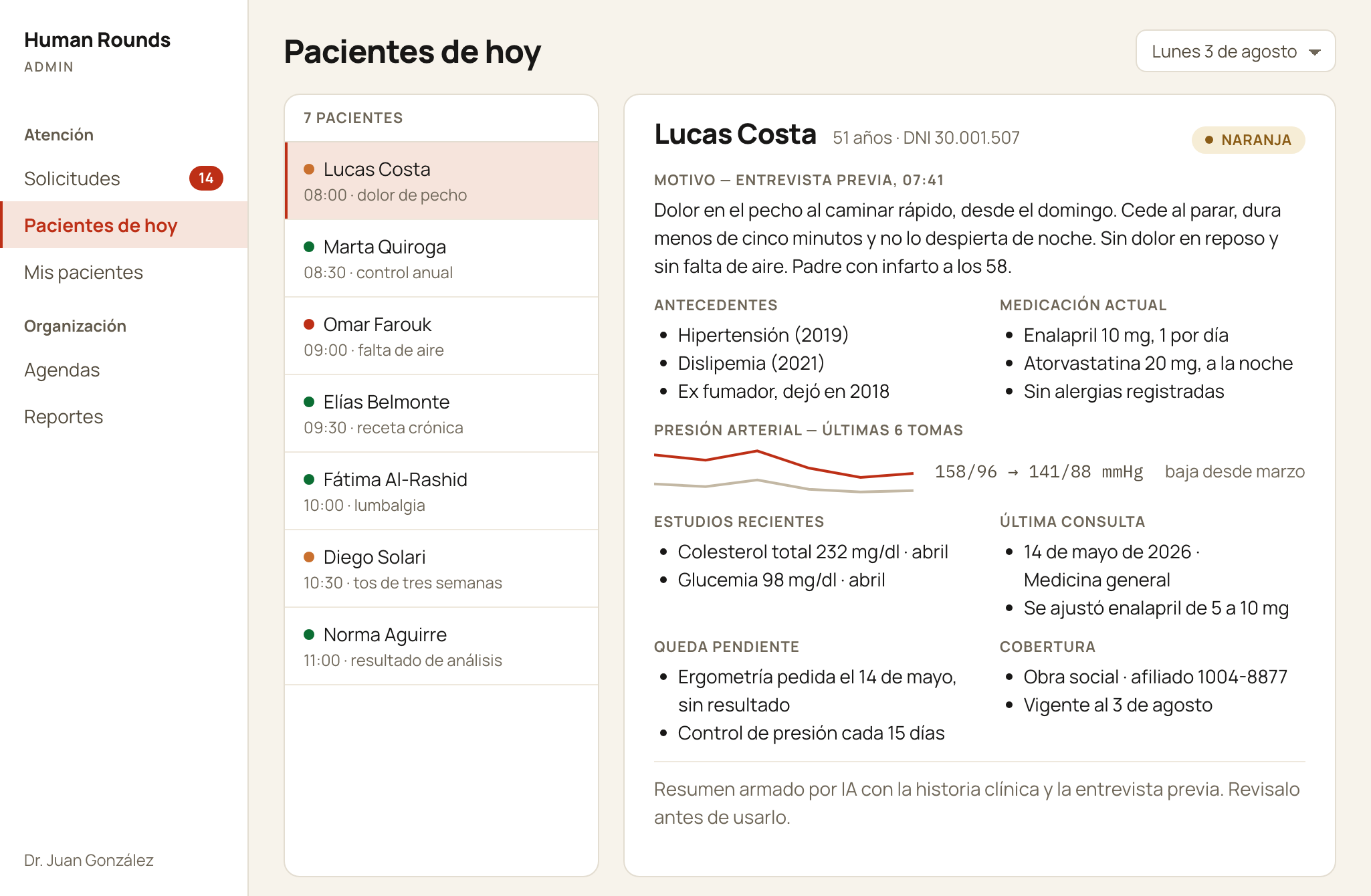This screenshot has height=896, width=1371.
Task: Click 'Obra social · afiliado 1004-8877'
Action: pyautogui.click(x=1155, y=677)
